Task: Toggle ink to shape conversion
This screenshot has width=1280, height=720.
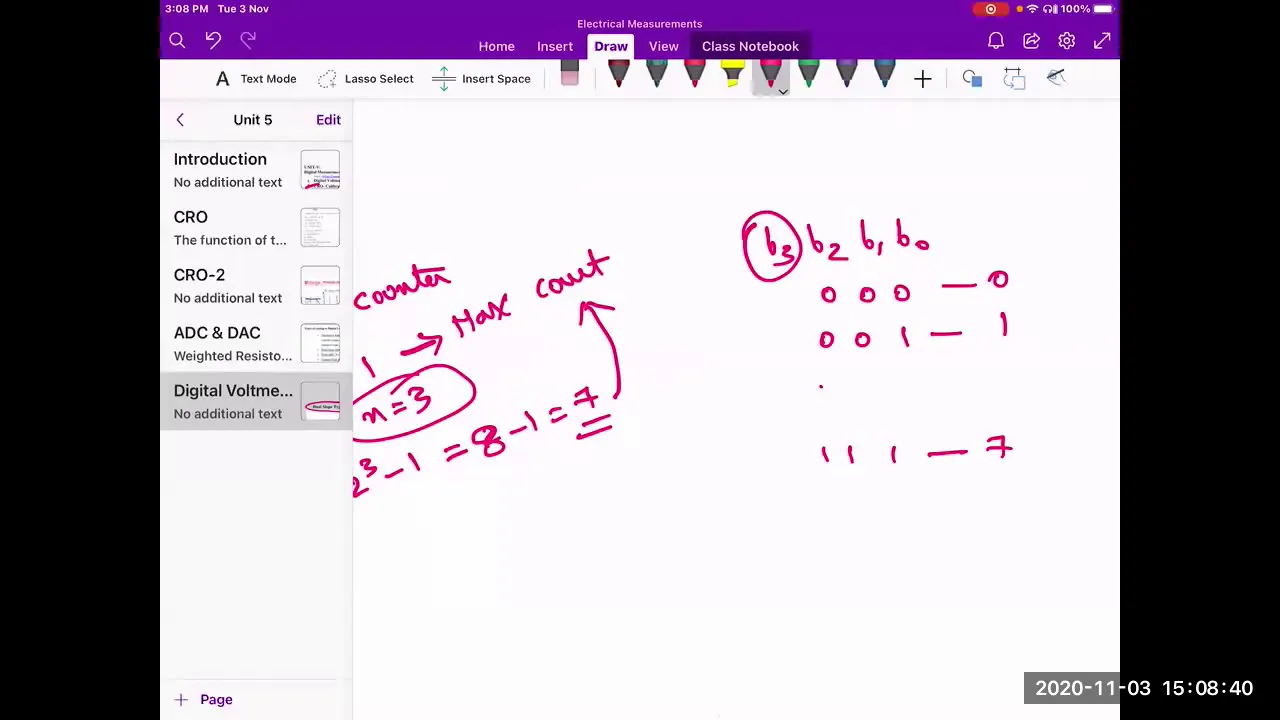Action: coord(1014,79)
